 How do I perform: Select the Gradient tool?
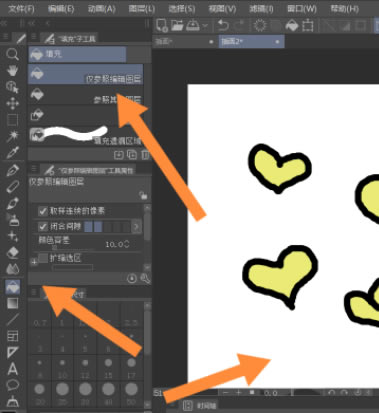click(12, 303)
